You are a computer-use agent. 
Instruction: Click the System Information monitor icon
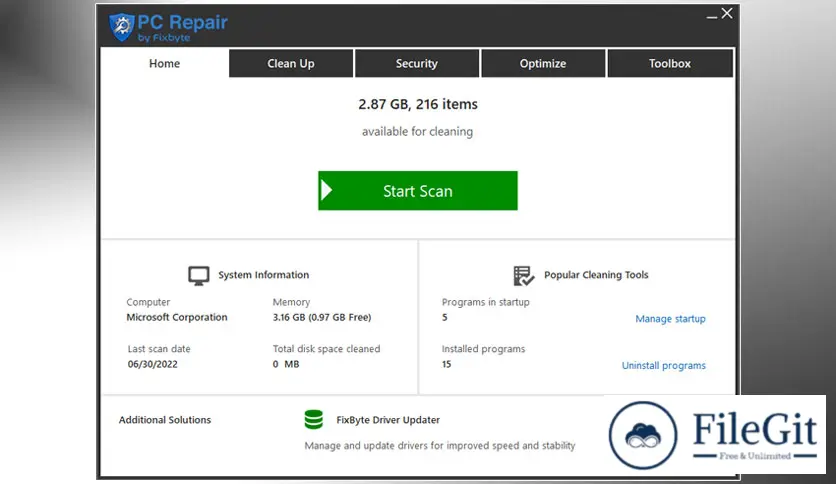coord(198,276)
